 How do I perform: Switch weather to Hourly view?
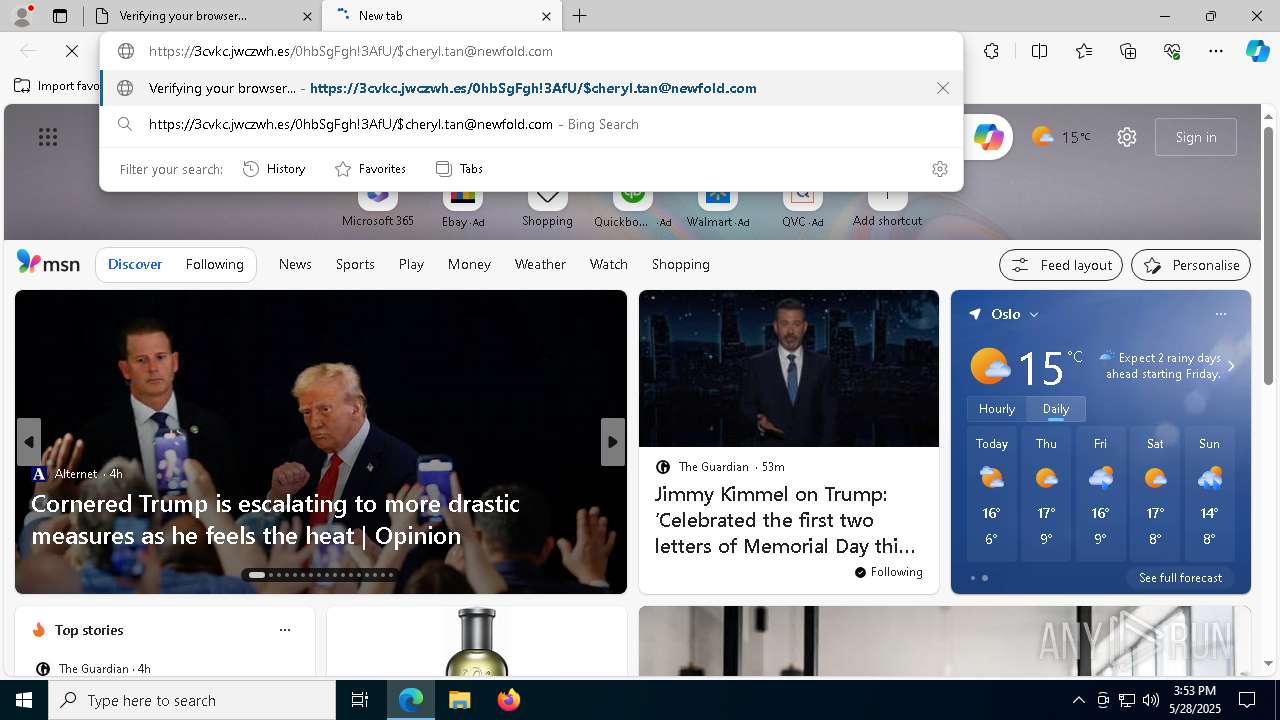click(997, 409)
